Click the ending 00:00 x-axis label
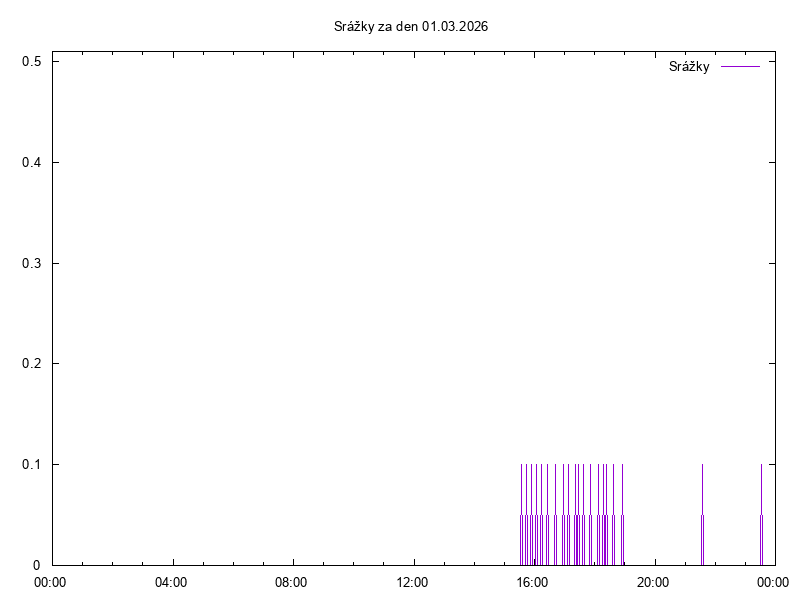Image resolution: width=800 pixels, height=600 pixels. (772, 582)
